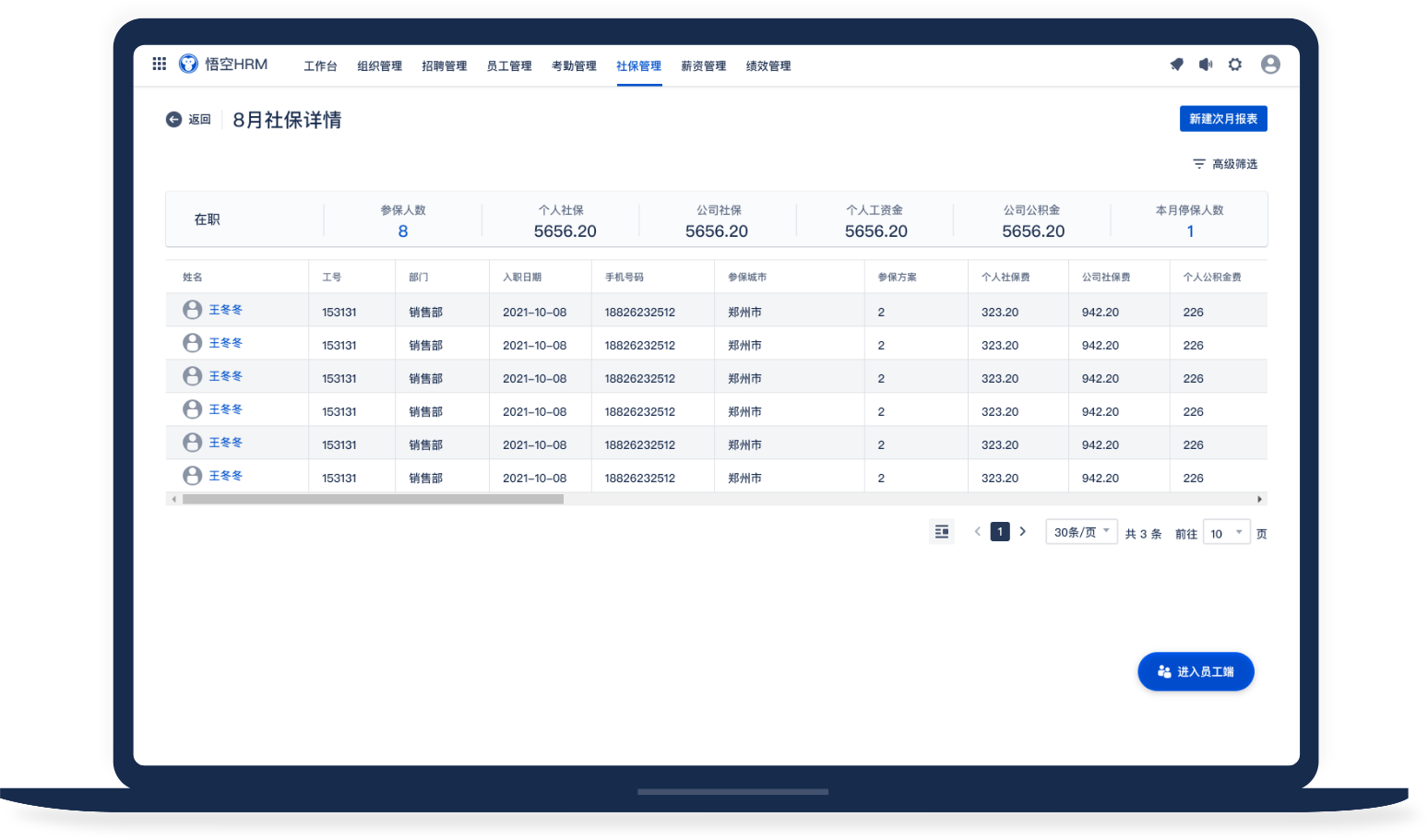Open first row's 王冬冬 employee link

click(x=225, y=310)
